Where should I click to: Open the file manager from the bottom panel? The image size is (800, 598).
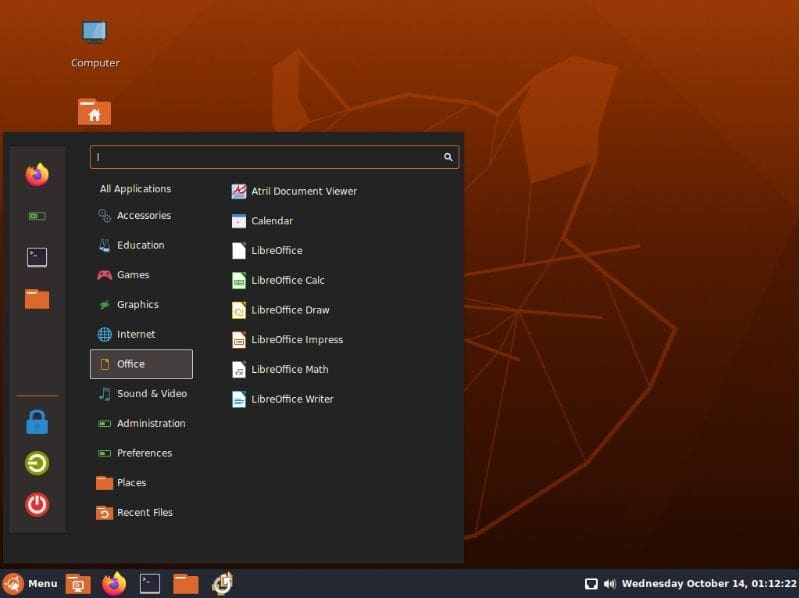[x=186, y=584]
